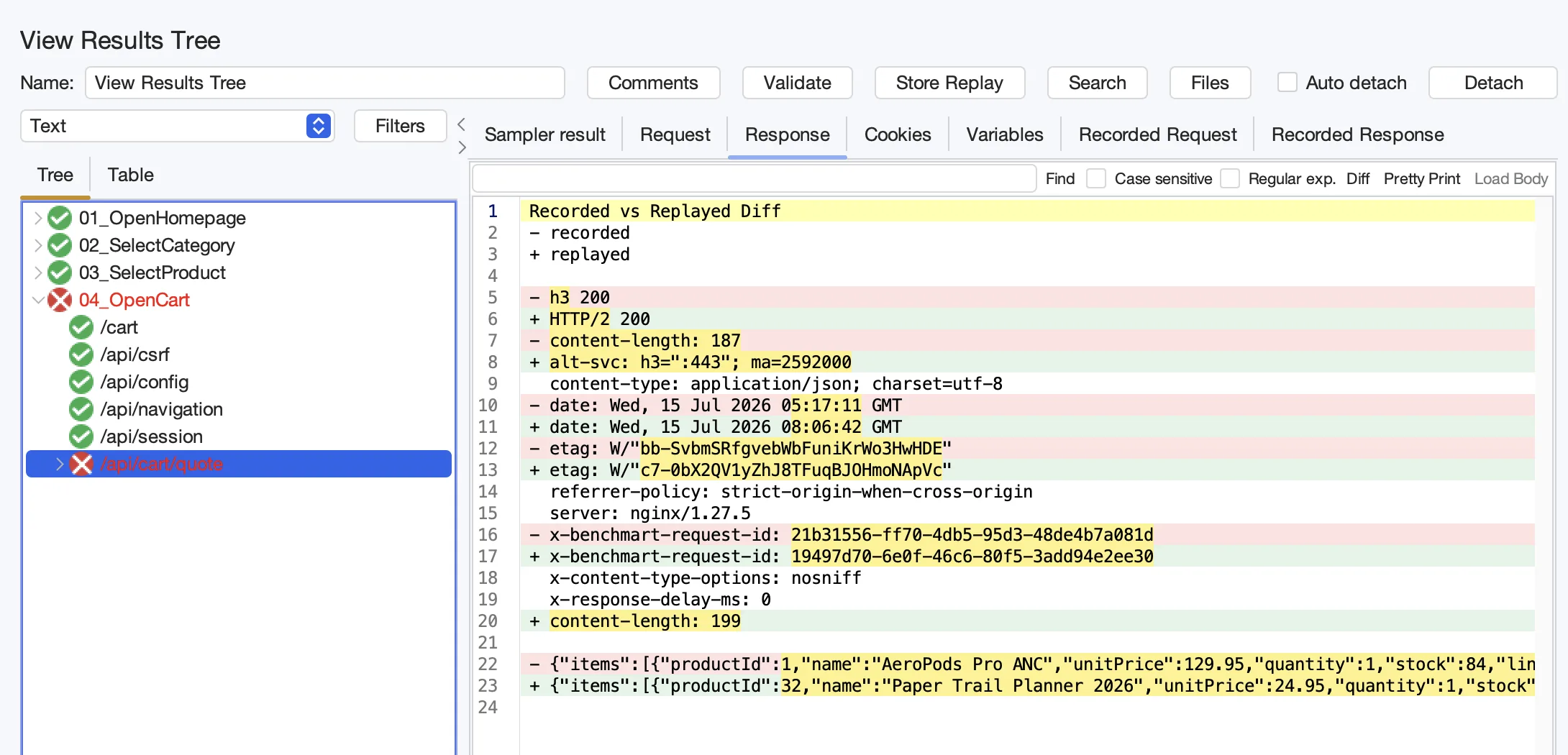Click line 'Recorded vs Replayed Diff'
The width and height of the screenshot is (1568, 755).
click(x=1027, y=211)
